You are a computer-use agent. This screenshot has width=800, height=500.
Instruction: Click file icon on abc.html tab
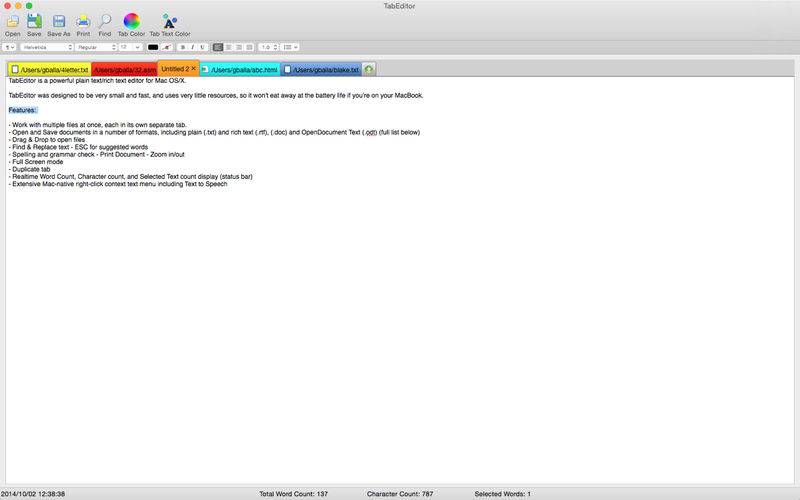205,69
